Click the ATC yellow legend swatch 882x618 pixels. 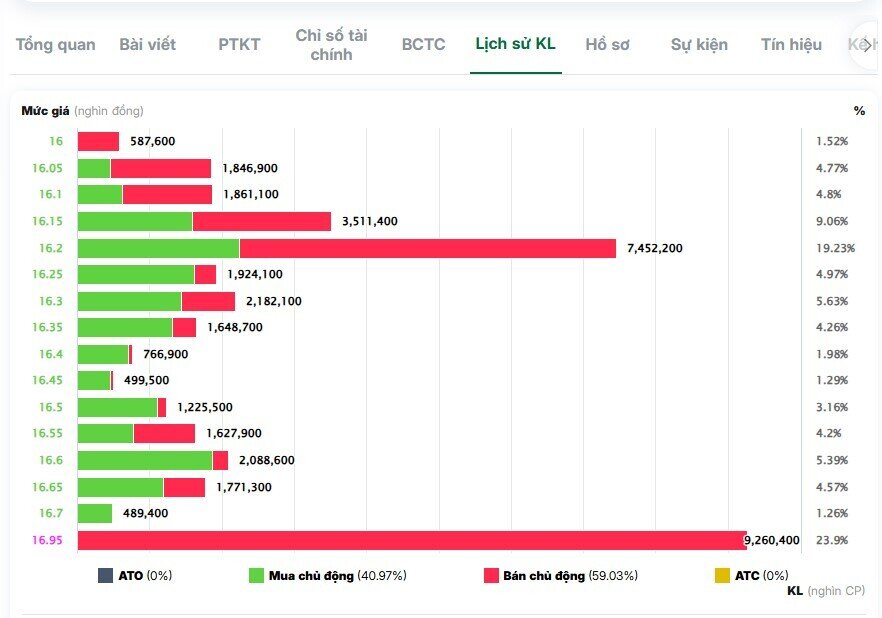coord(722,575)
